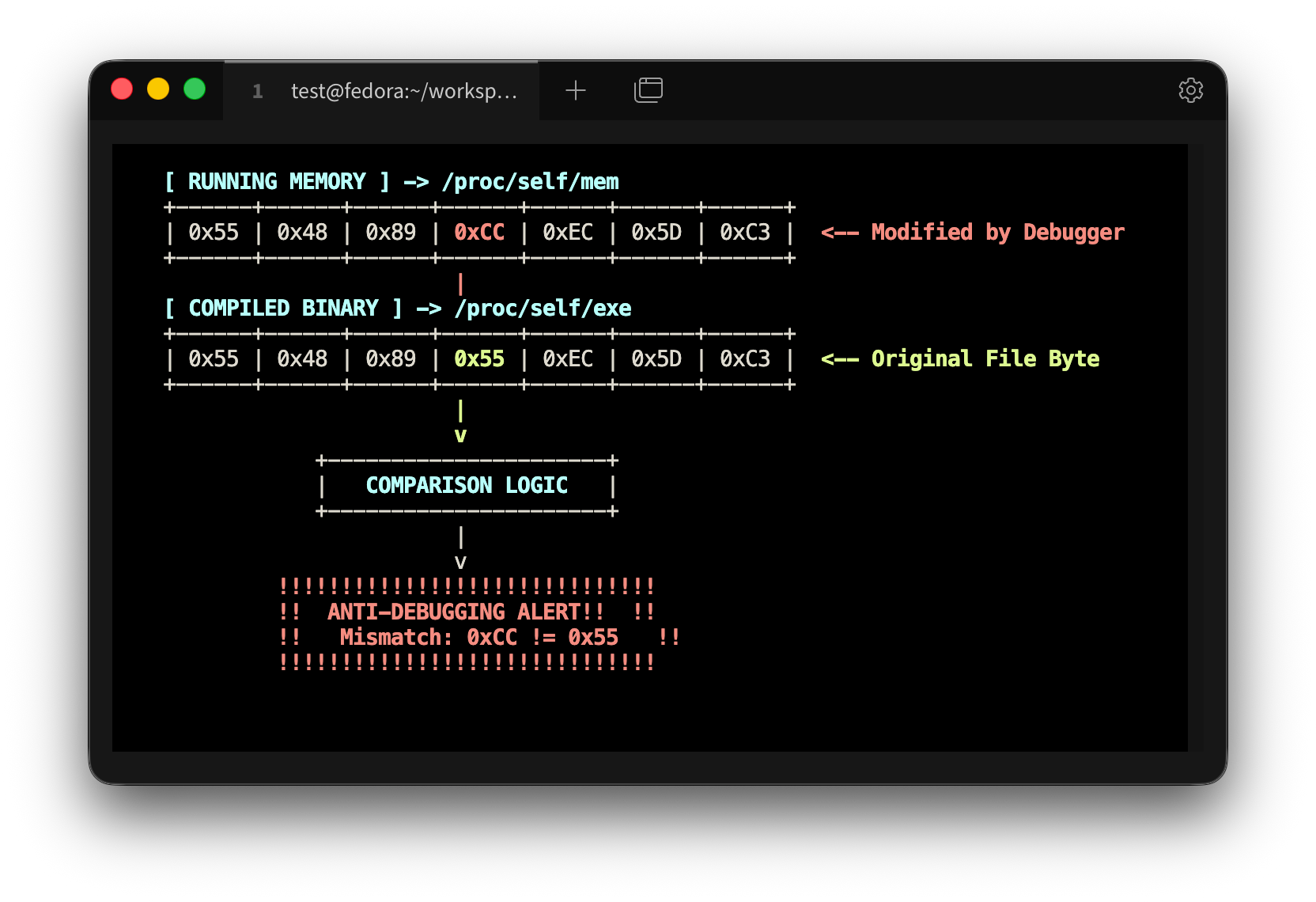Viewport: 1316px width, 902px height.
Task: Click the '[ COMPILED BINARY ]' header text
Action: [283, 309]
